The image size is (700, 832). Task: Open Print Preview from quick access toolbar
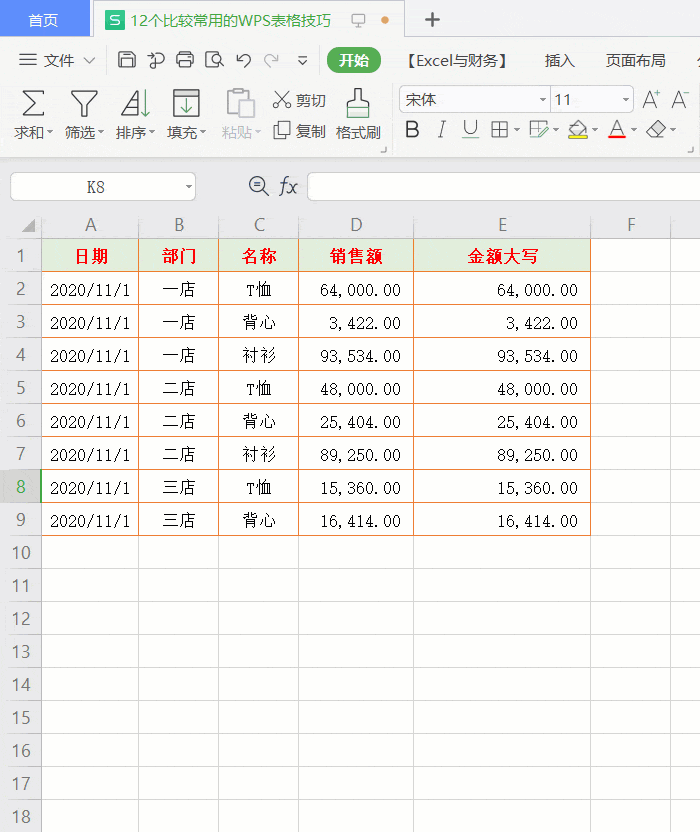pyautogui.click(x=214, y=60)
